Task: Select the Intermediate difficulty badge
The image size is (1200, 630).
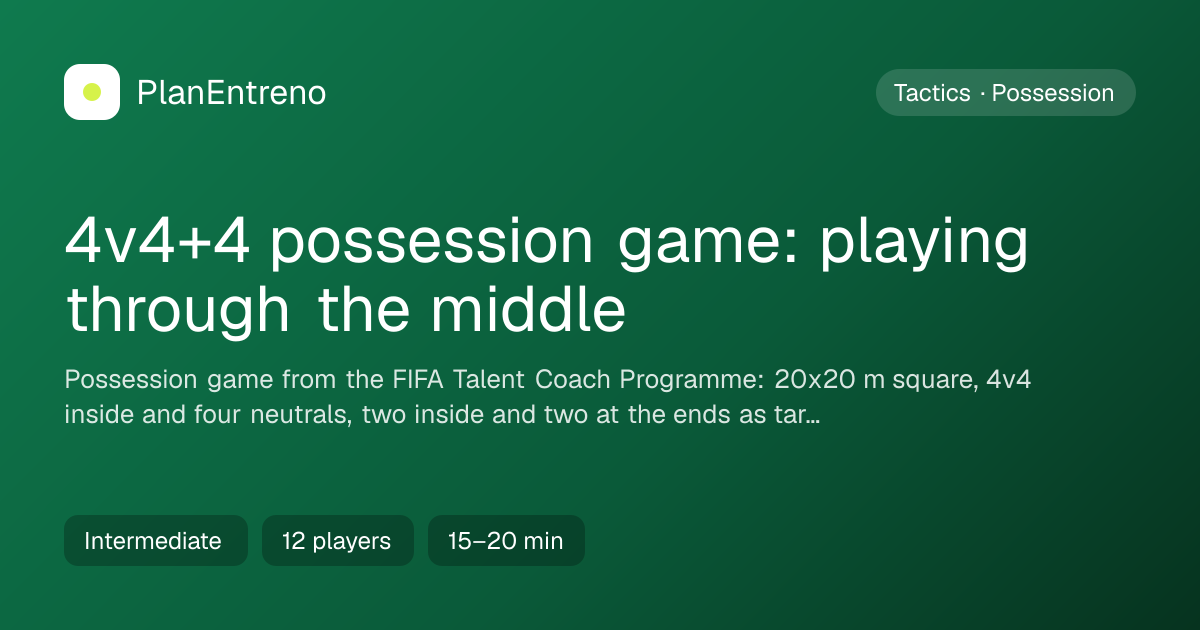Action: click(156, 541)
